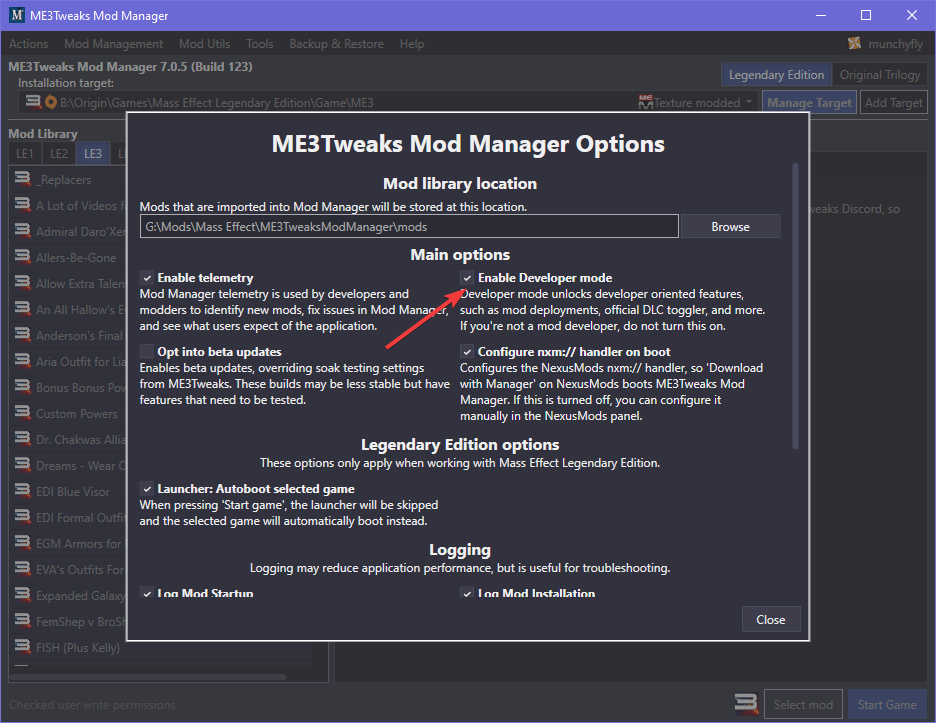Toggle Configure nxm:// handler on boot

point(467,352)
